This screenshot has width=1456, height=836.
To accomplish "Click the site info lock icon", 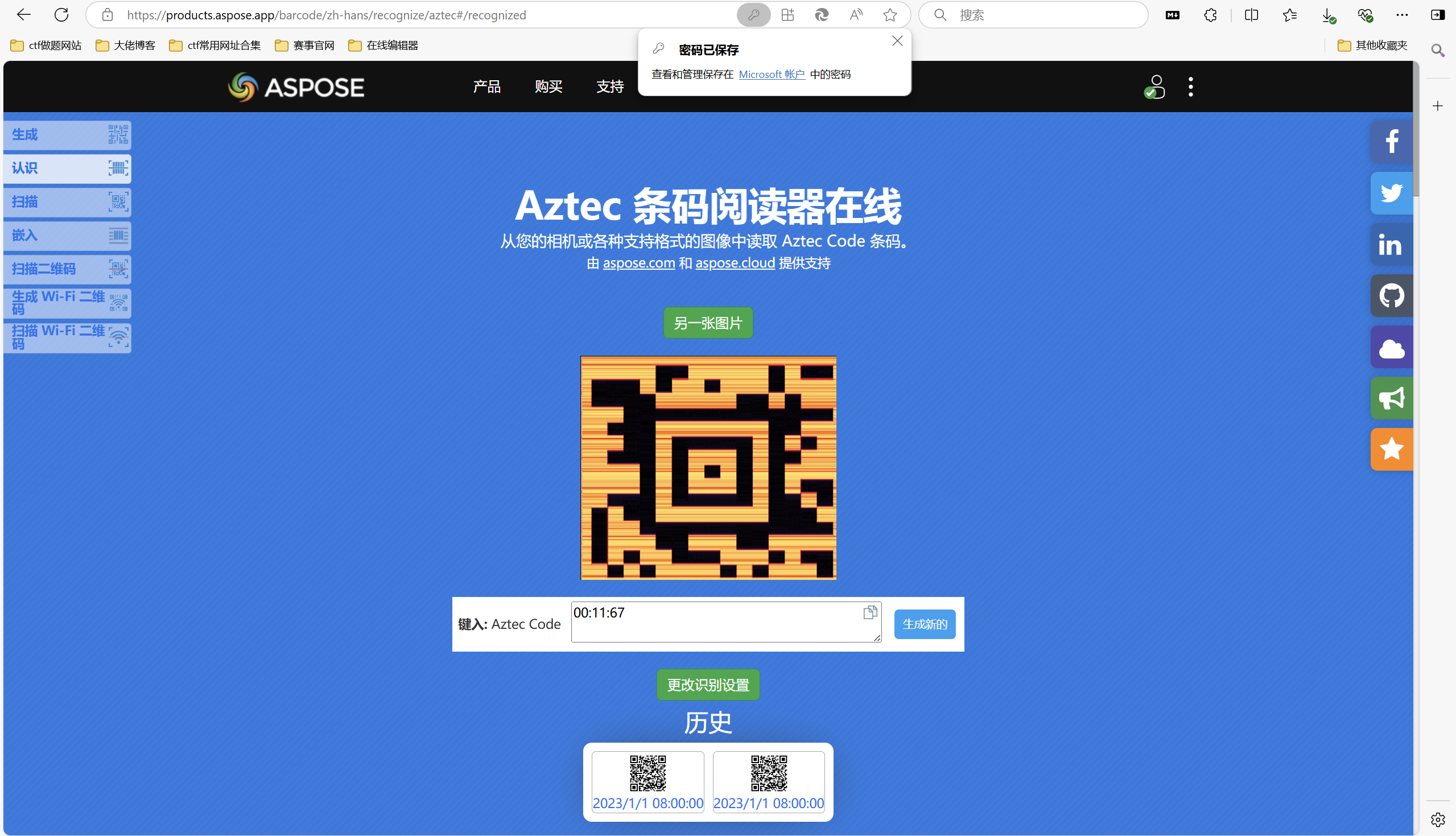I will (108, 15).
